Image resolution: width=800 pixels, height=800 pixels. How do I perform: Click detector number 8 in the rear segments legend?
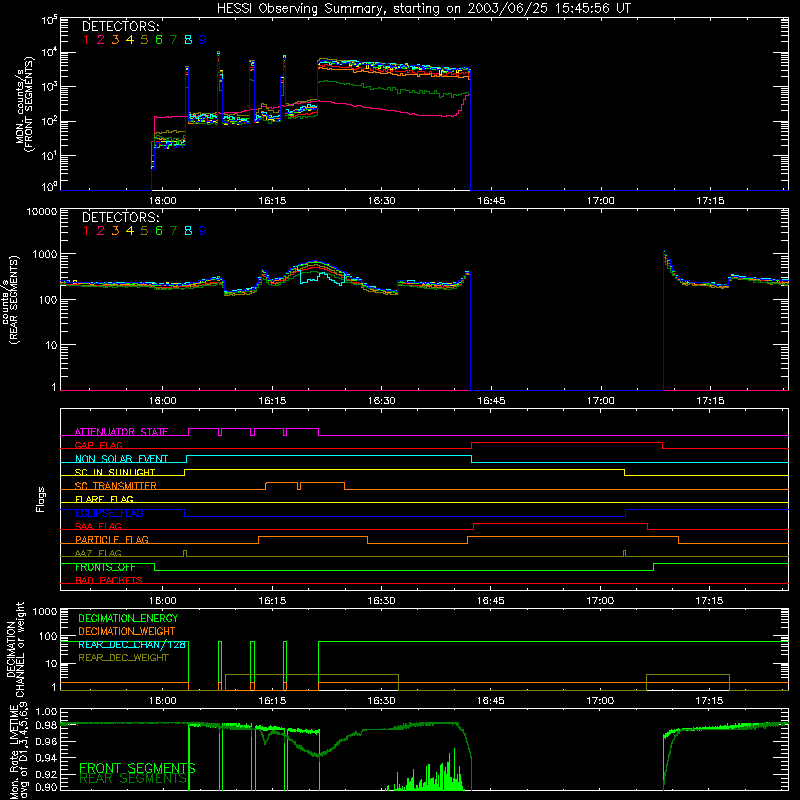click(188, 231)
